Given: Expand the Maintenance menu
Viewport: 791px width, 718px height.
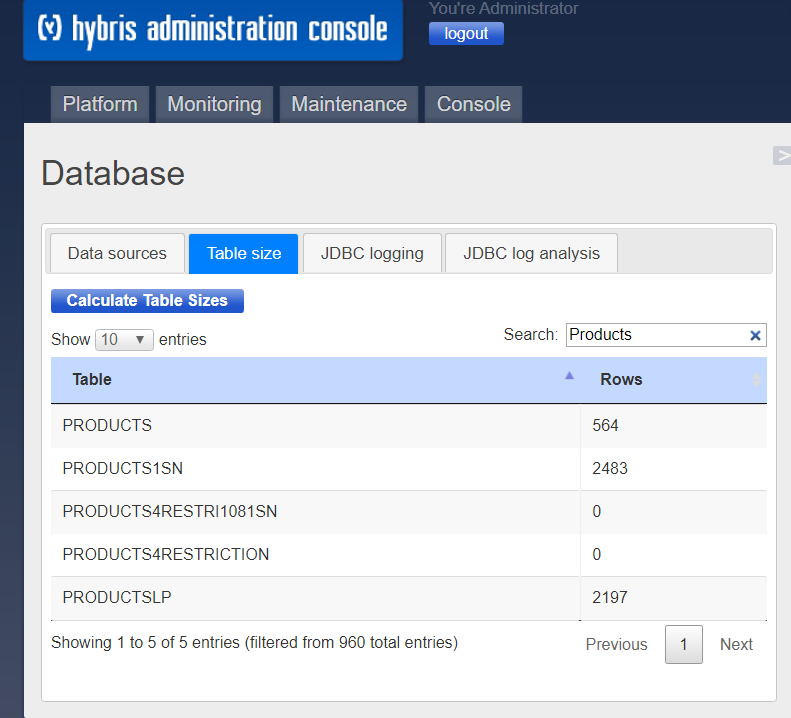Looking at the screenshot, I should click(x=349, y=104).
